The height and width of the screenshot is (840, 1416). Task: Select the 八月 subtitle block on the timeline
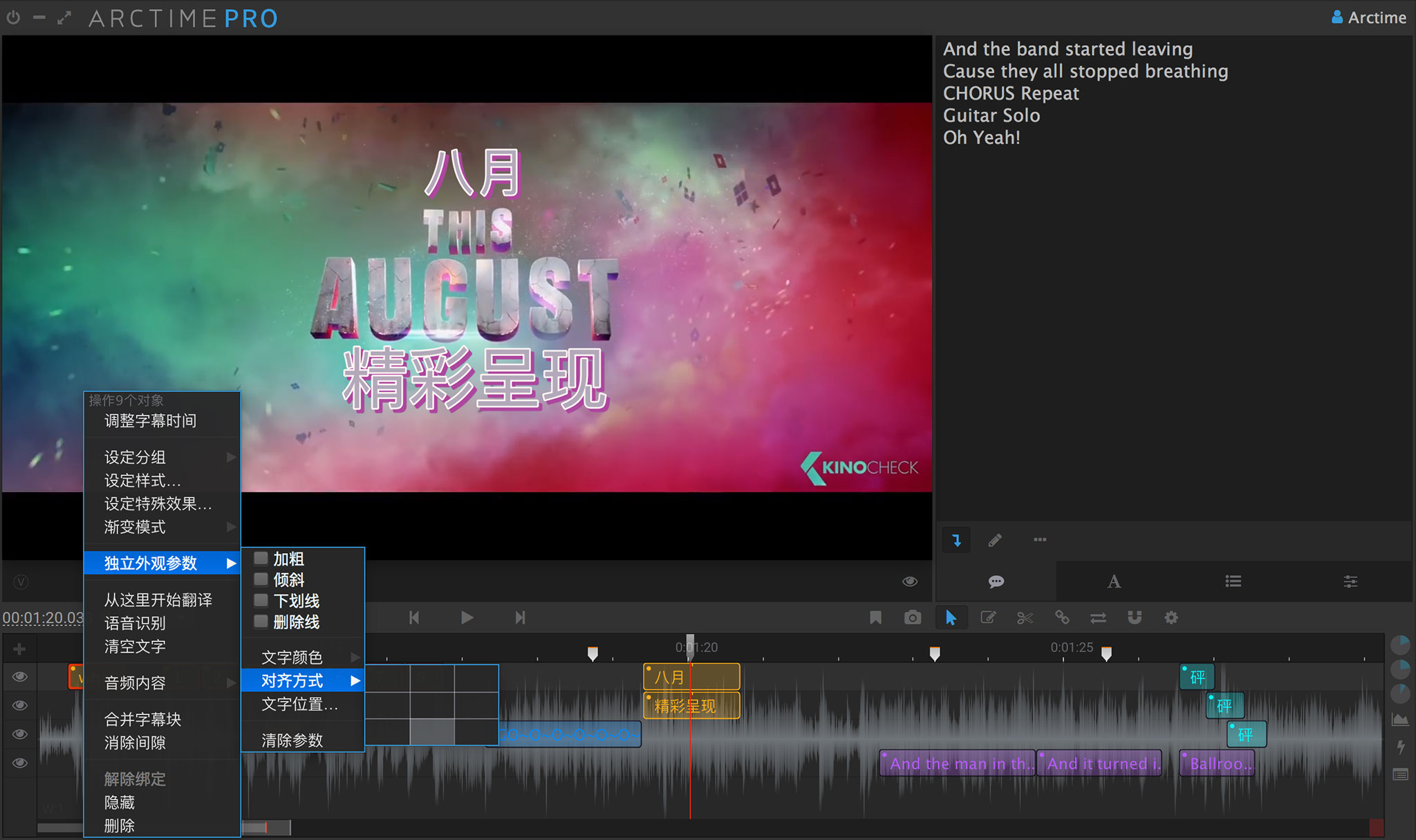[690, 677]
